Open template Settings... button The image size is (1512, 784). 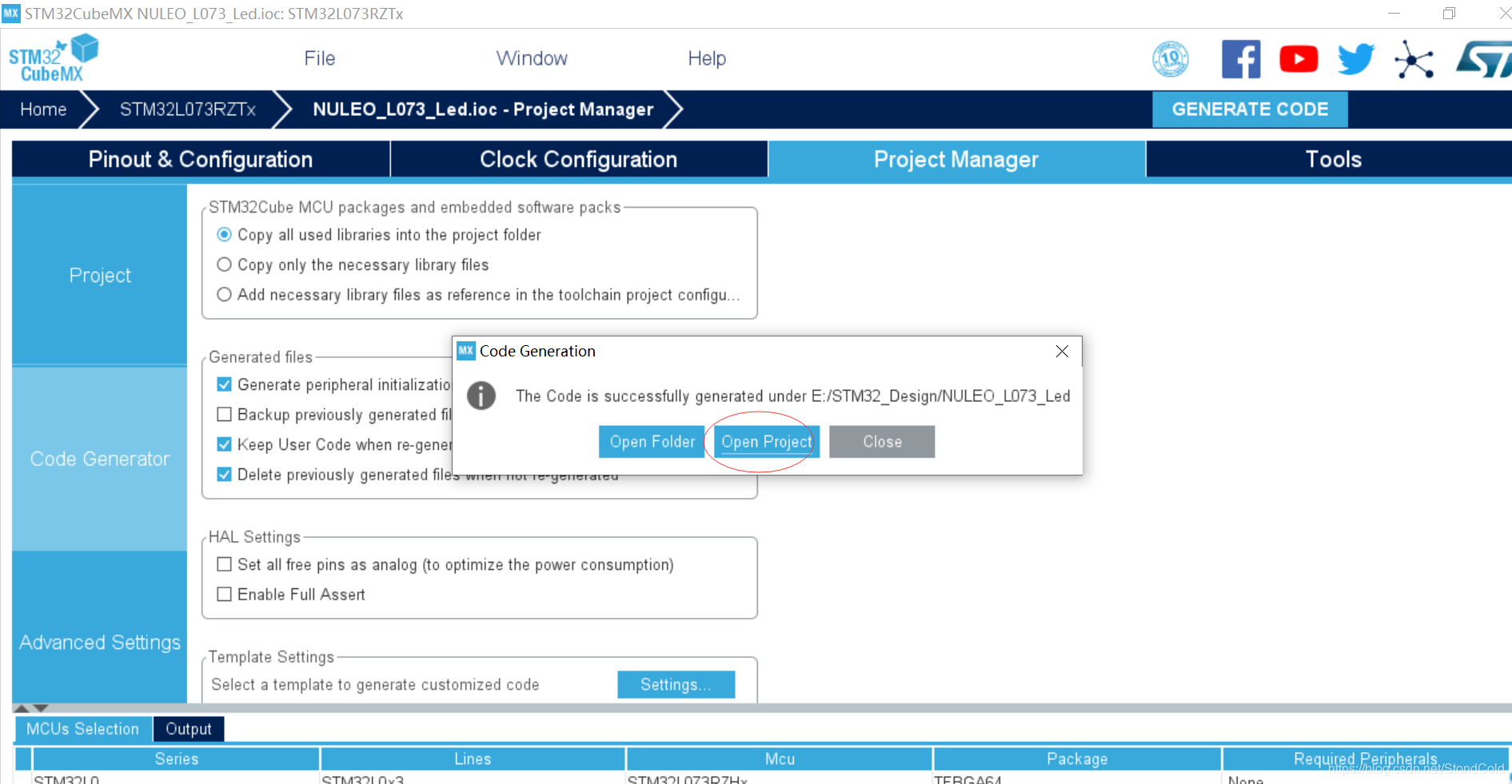coord(676,685)
